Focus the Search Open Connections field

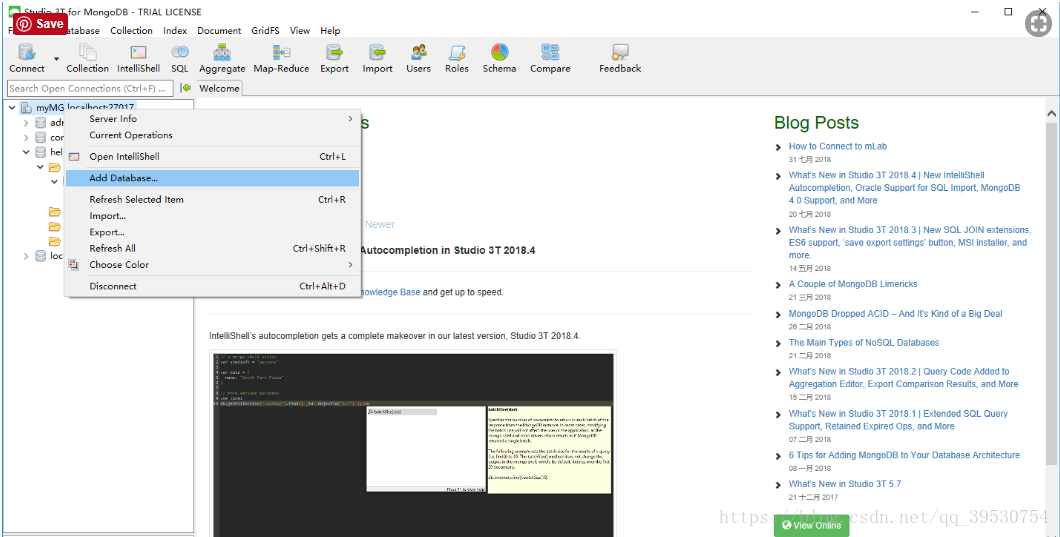click(90, 88)
